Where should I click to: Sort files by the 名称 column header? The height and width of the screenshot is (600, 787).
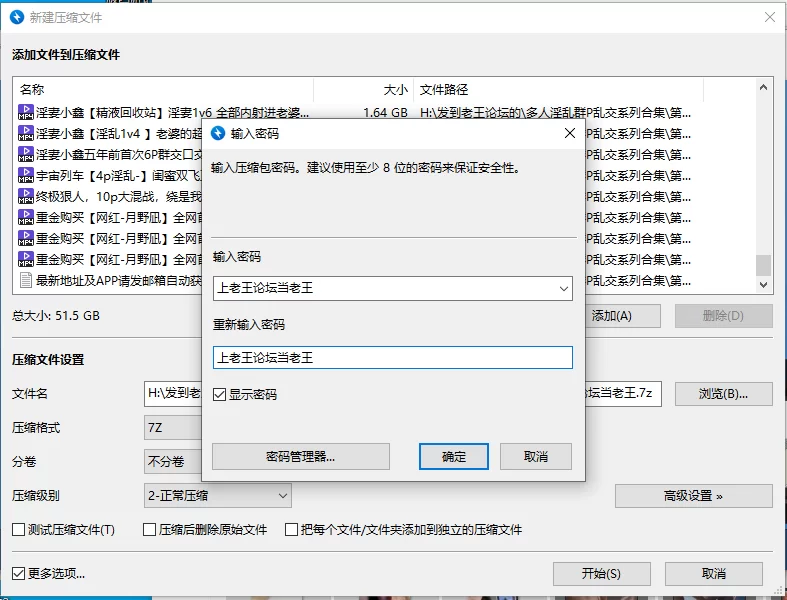(163, 90)
